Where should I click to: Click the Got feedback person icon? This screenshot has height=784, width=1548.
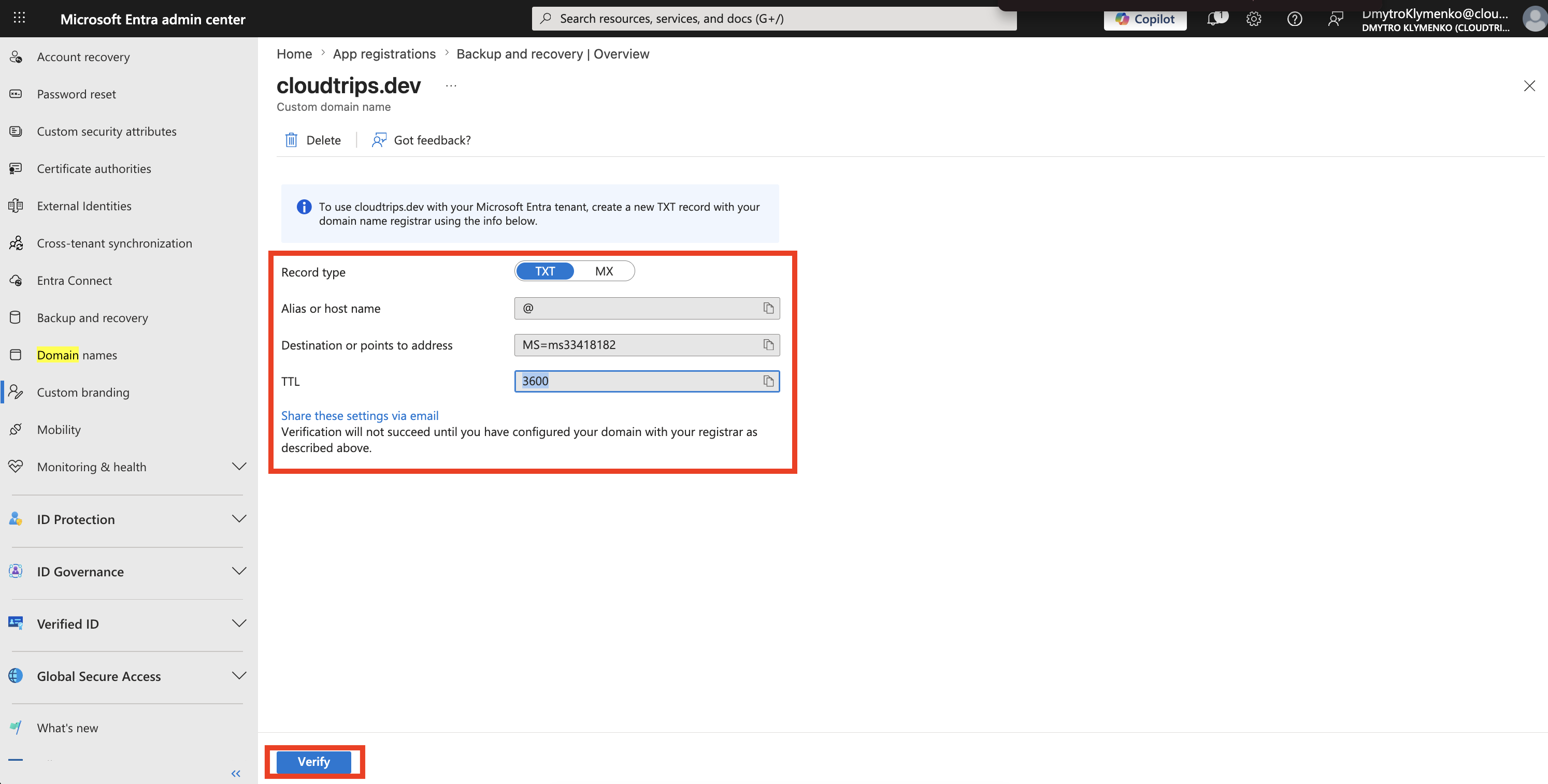tap(379, 140)
